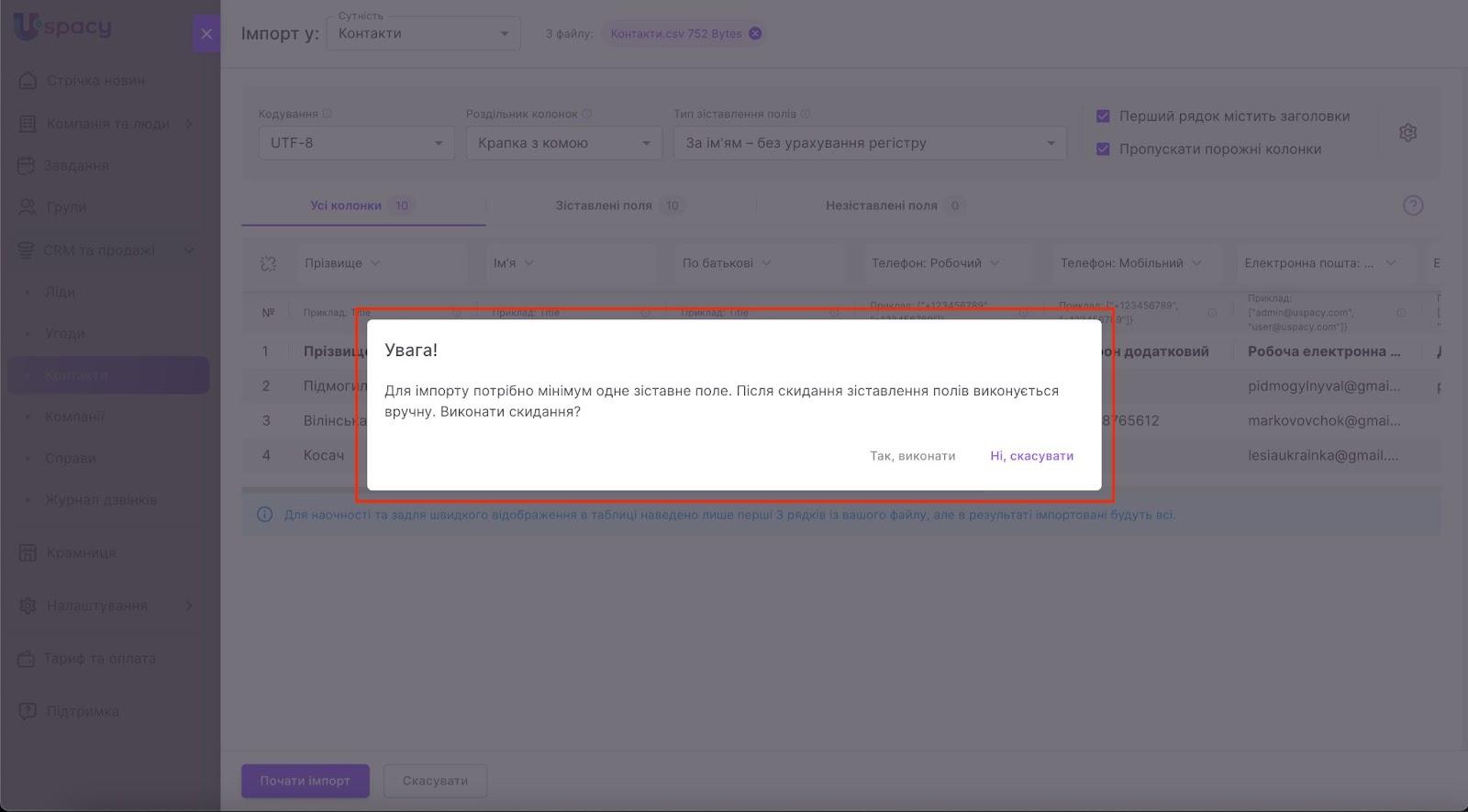The height and width of the screenshot is (812, 1468).
Task: Open the Сутність Контакти dropdown
Action: 423,34
